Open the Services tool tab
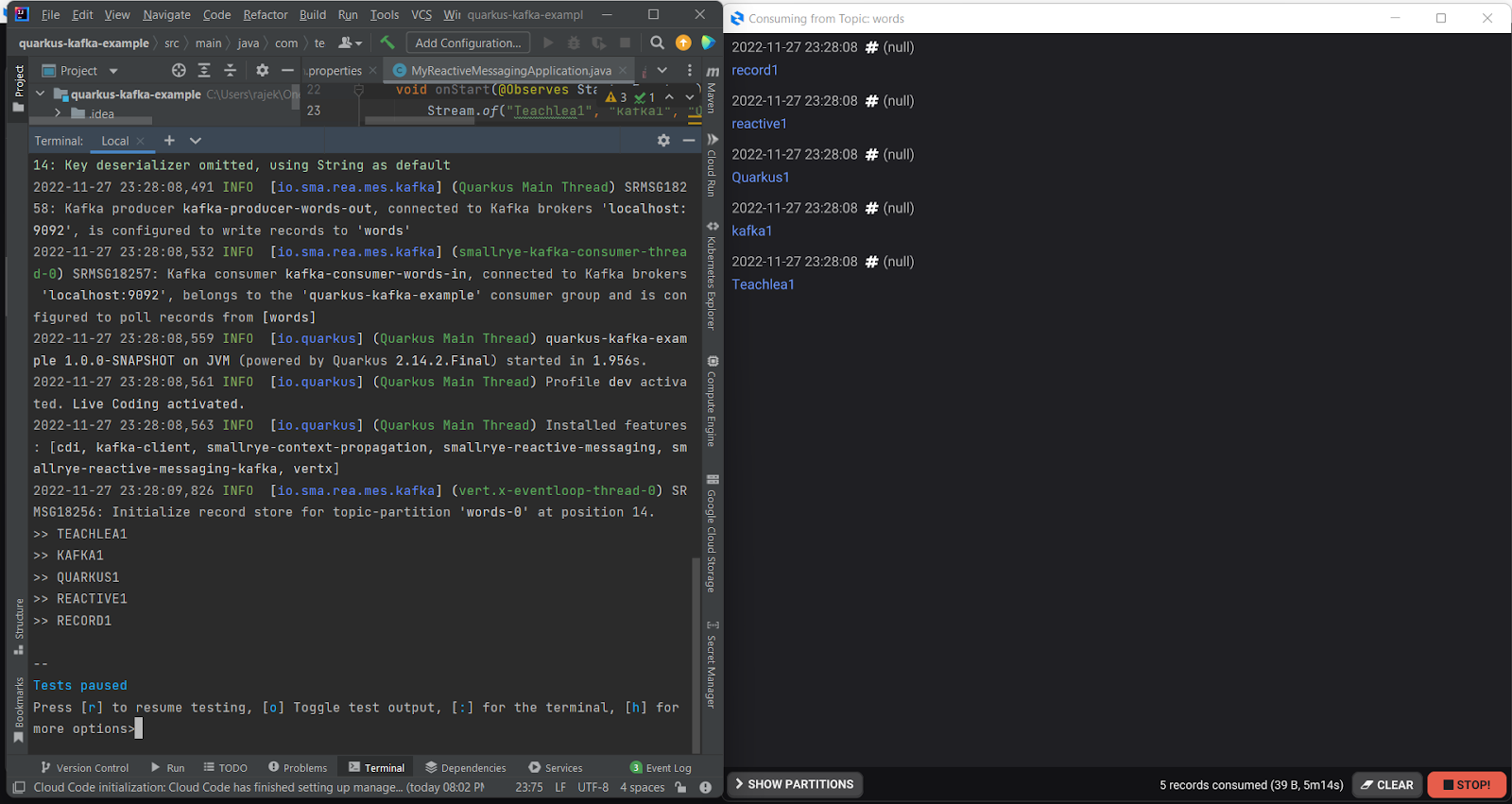Viewport: 1512px width, 804px height. coord(556,767)
